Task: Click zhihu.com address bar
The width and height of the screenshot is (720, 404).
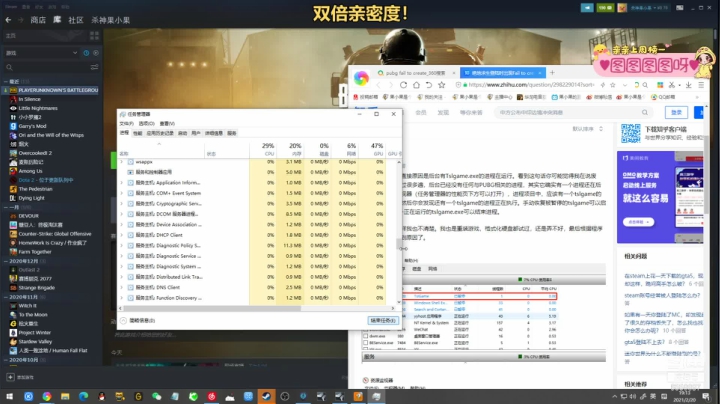Action: (x=530, y=85)
